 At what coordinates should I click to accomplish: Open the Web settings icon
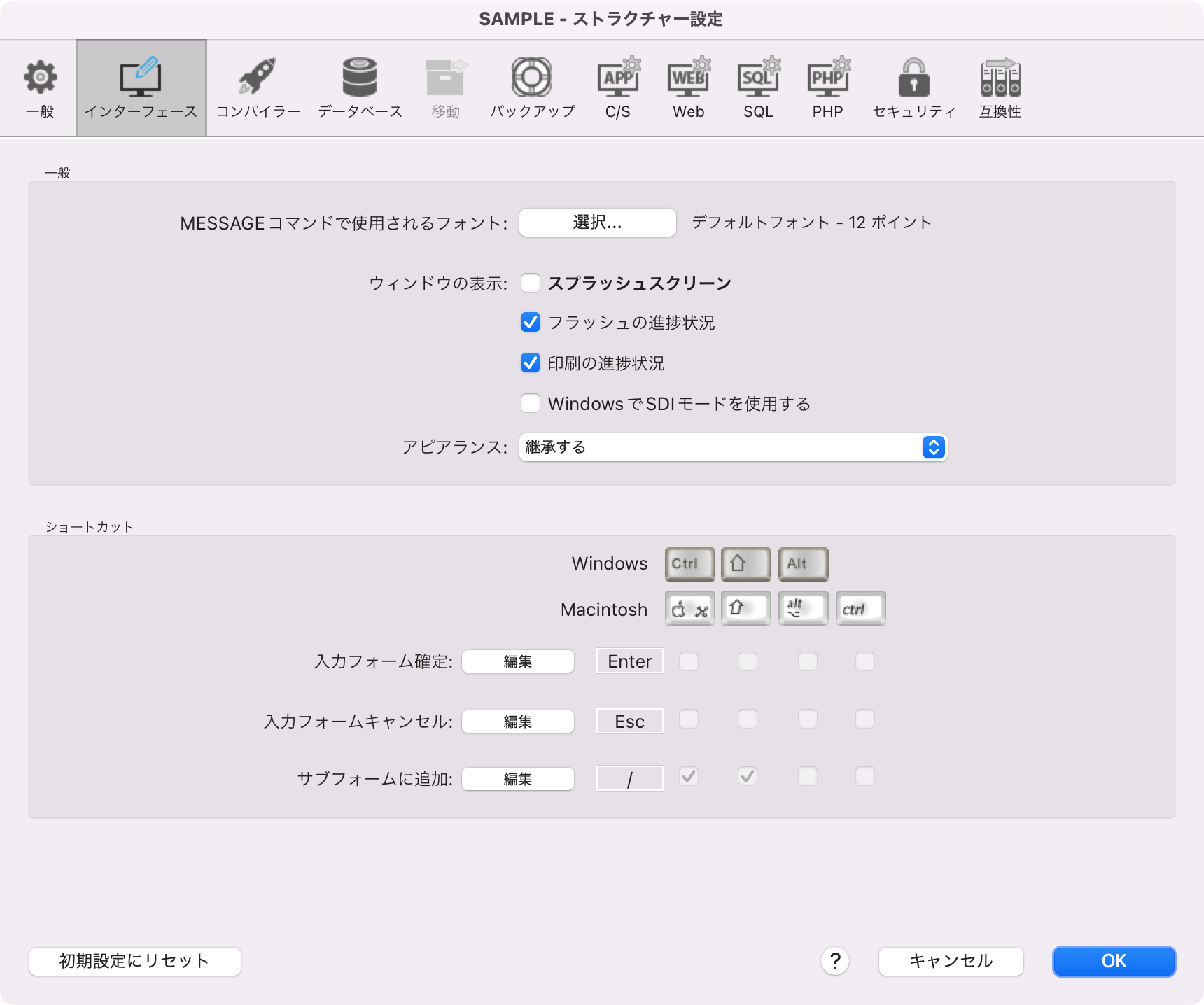coord(688,86)
